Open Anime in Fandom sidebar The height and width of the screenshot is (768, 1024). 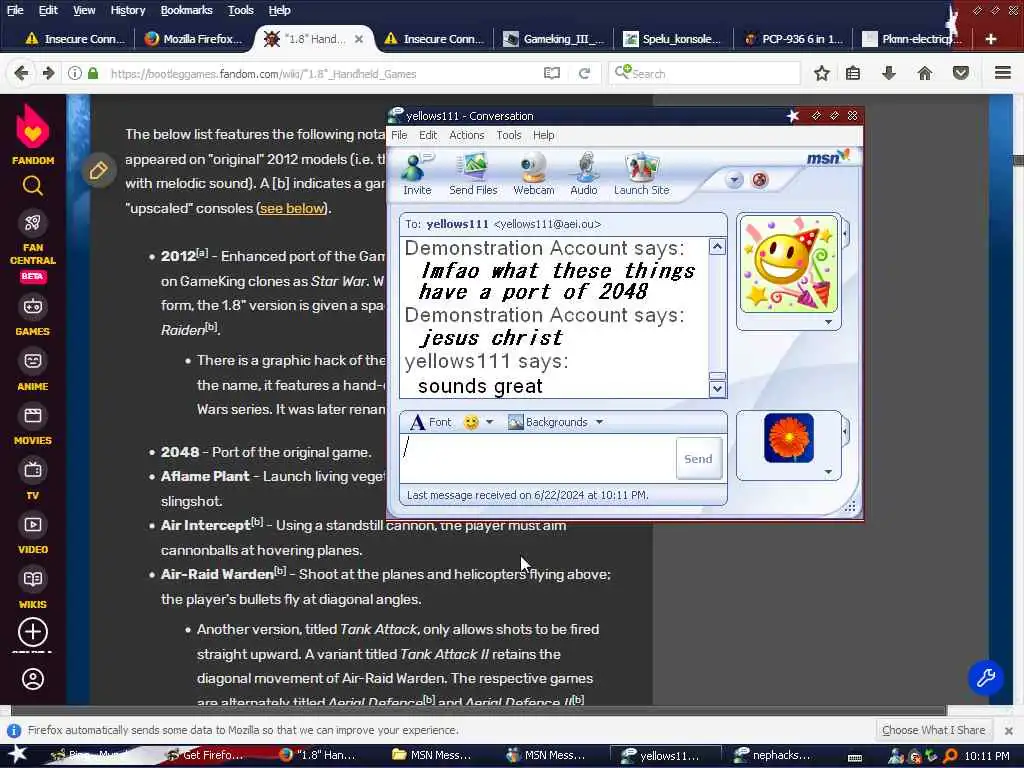33,370
